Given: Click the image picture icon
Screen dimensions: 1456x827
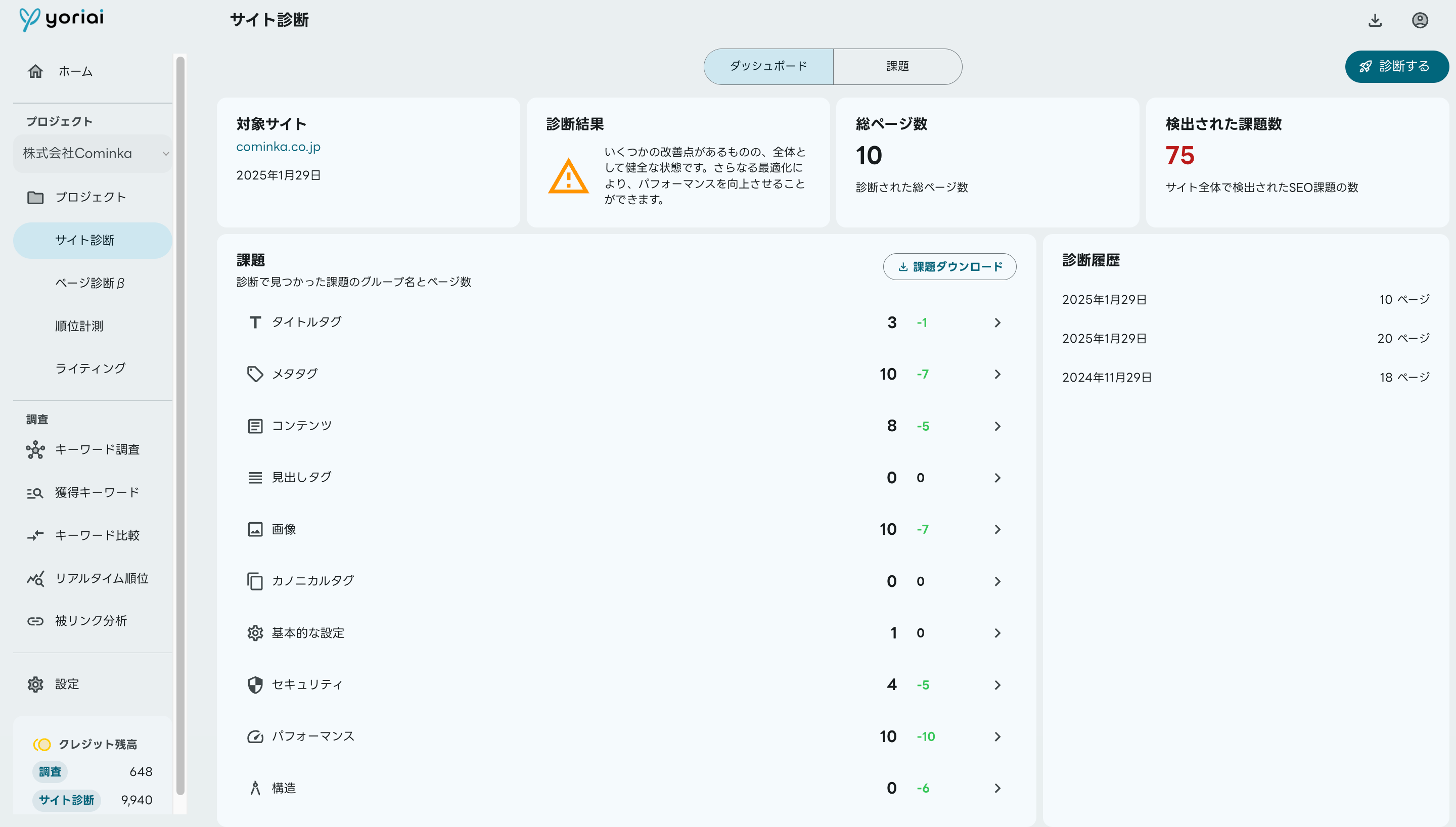Looking at the screenshot, I should 255,529.
